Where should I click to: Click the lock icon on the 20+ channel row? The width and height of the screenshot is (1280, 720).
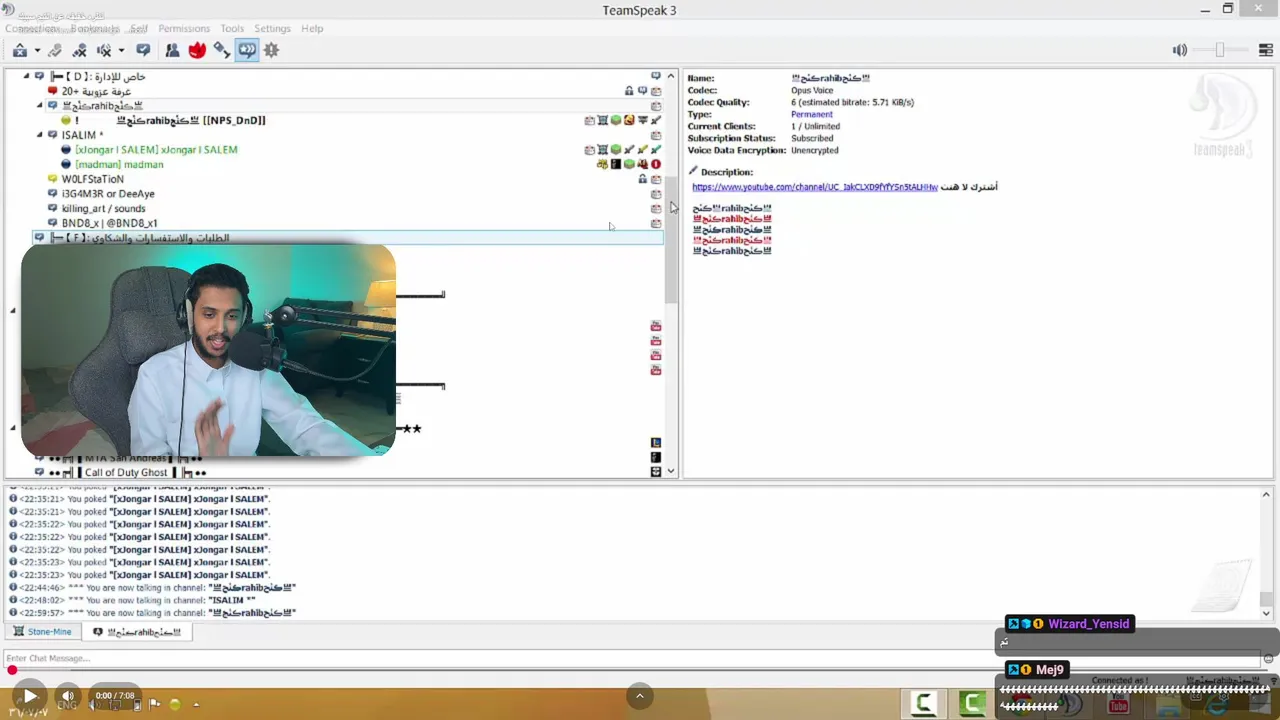(629, 91)
